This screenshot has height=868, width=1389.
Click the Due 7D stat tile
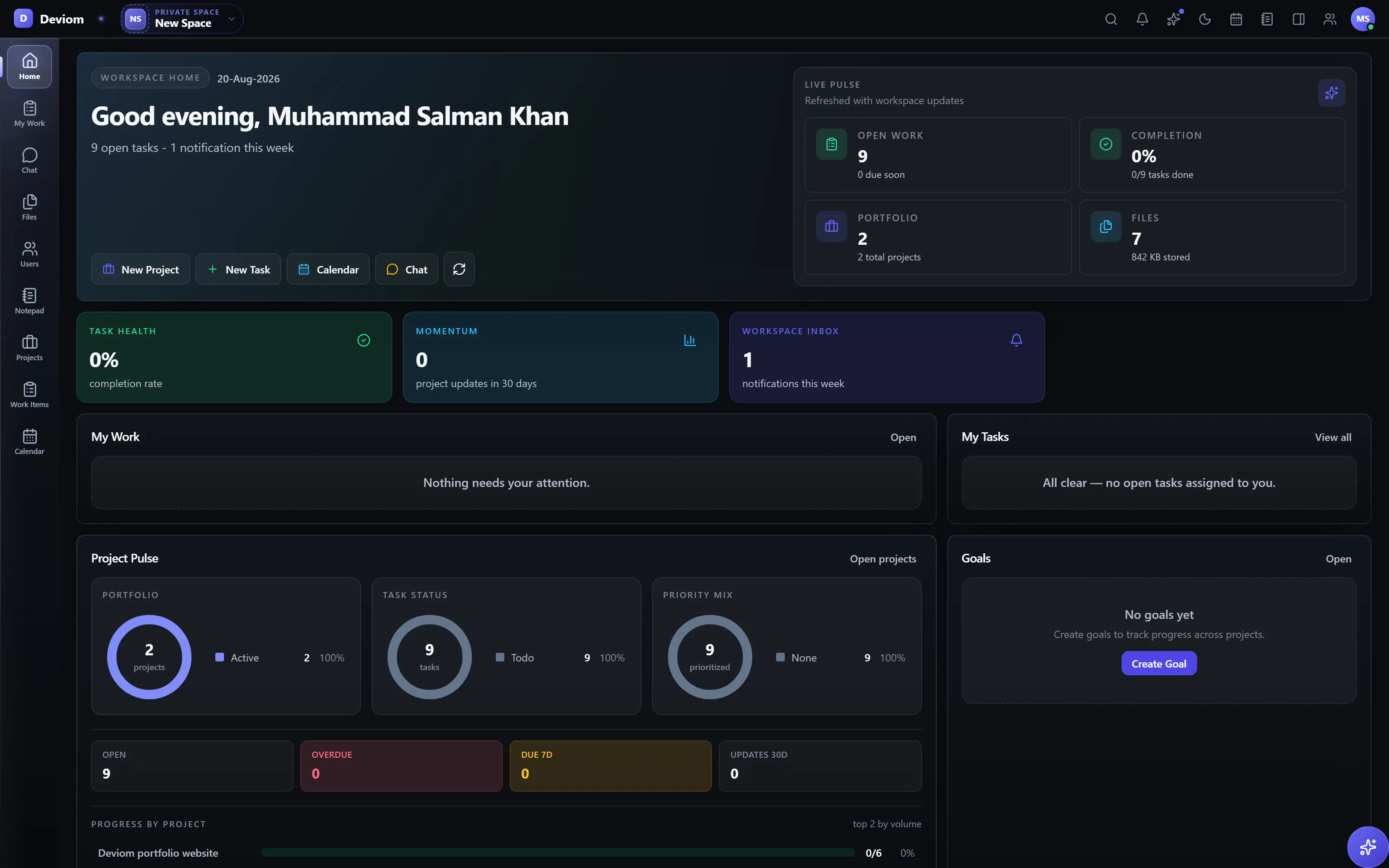[x=610, y=766]
